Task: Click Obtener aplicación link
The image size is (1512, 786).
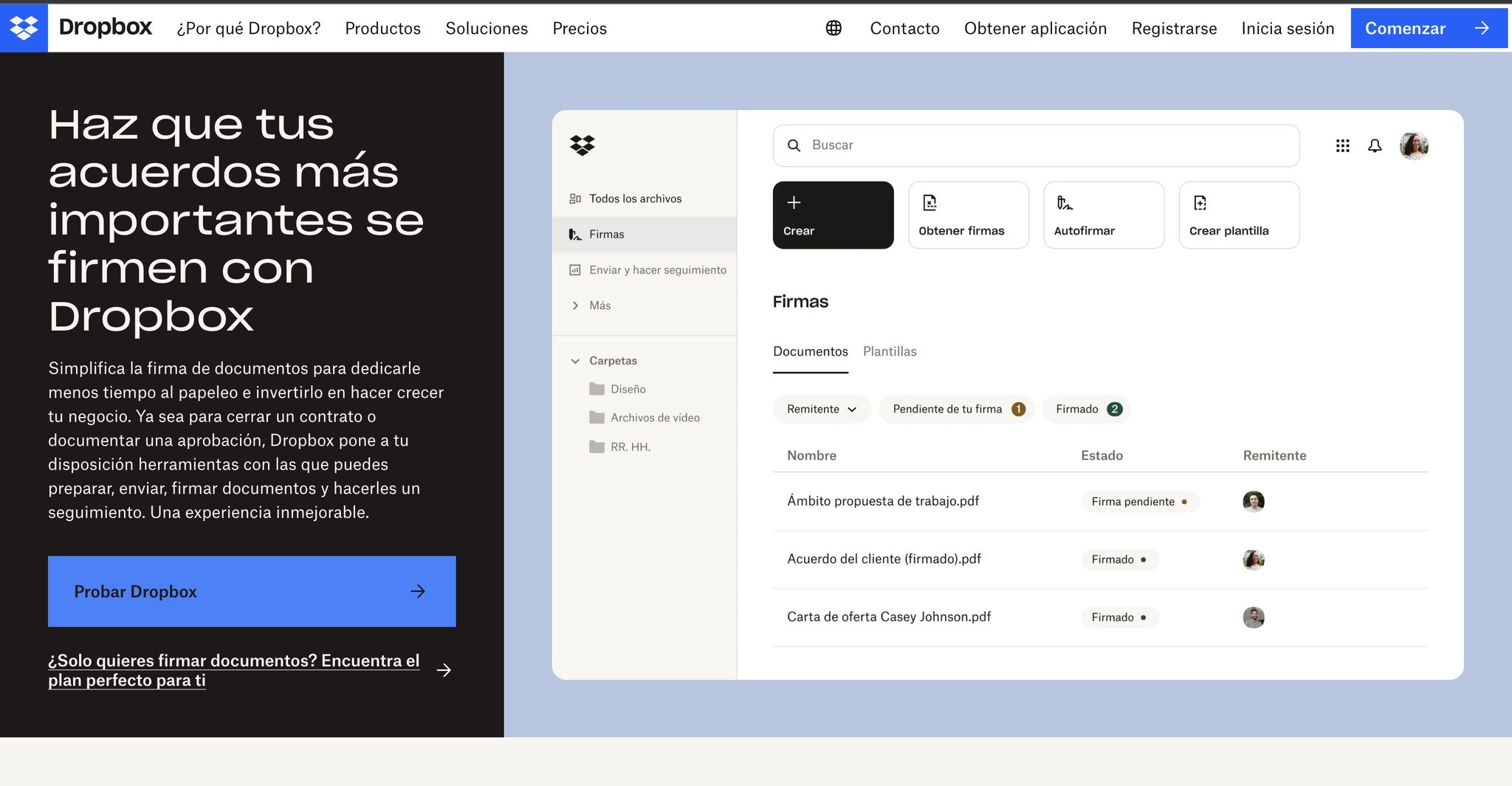Action: (x=1035, y=28)
